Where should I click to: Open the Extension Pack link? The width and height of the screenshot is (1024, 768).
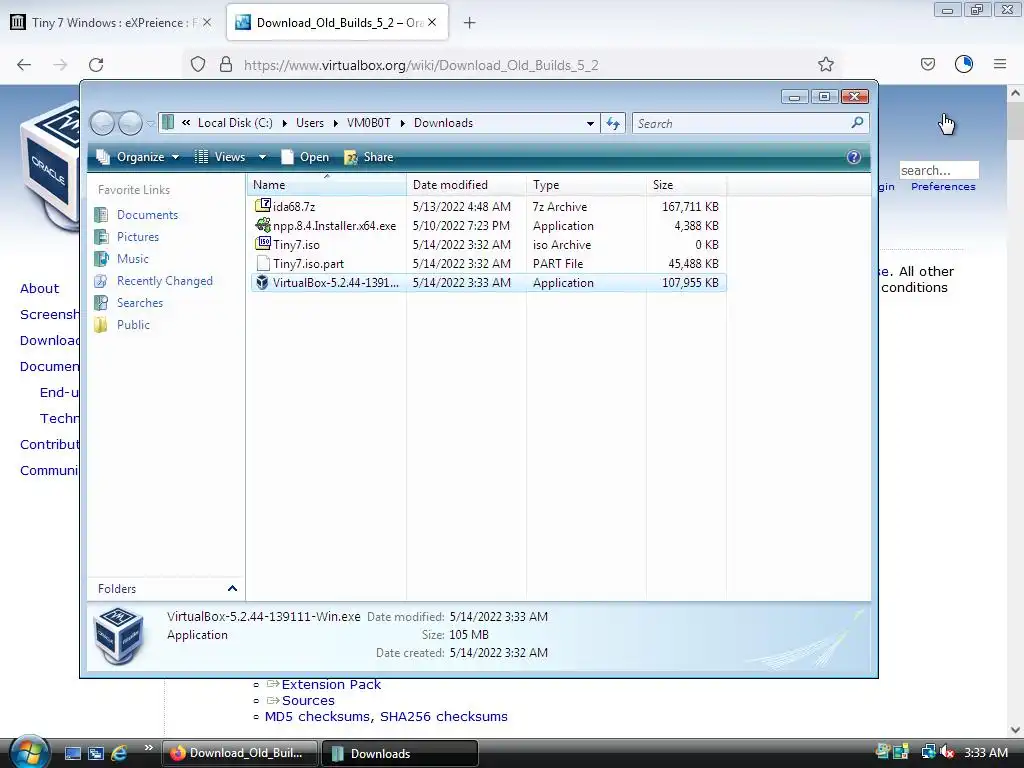tap(331, 684)
